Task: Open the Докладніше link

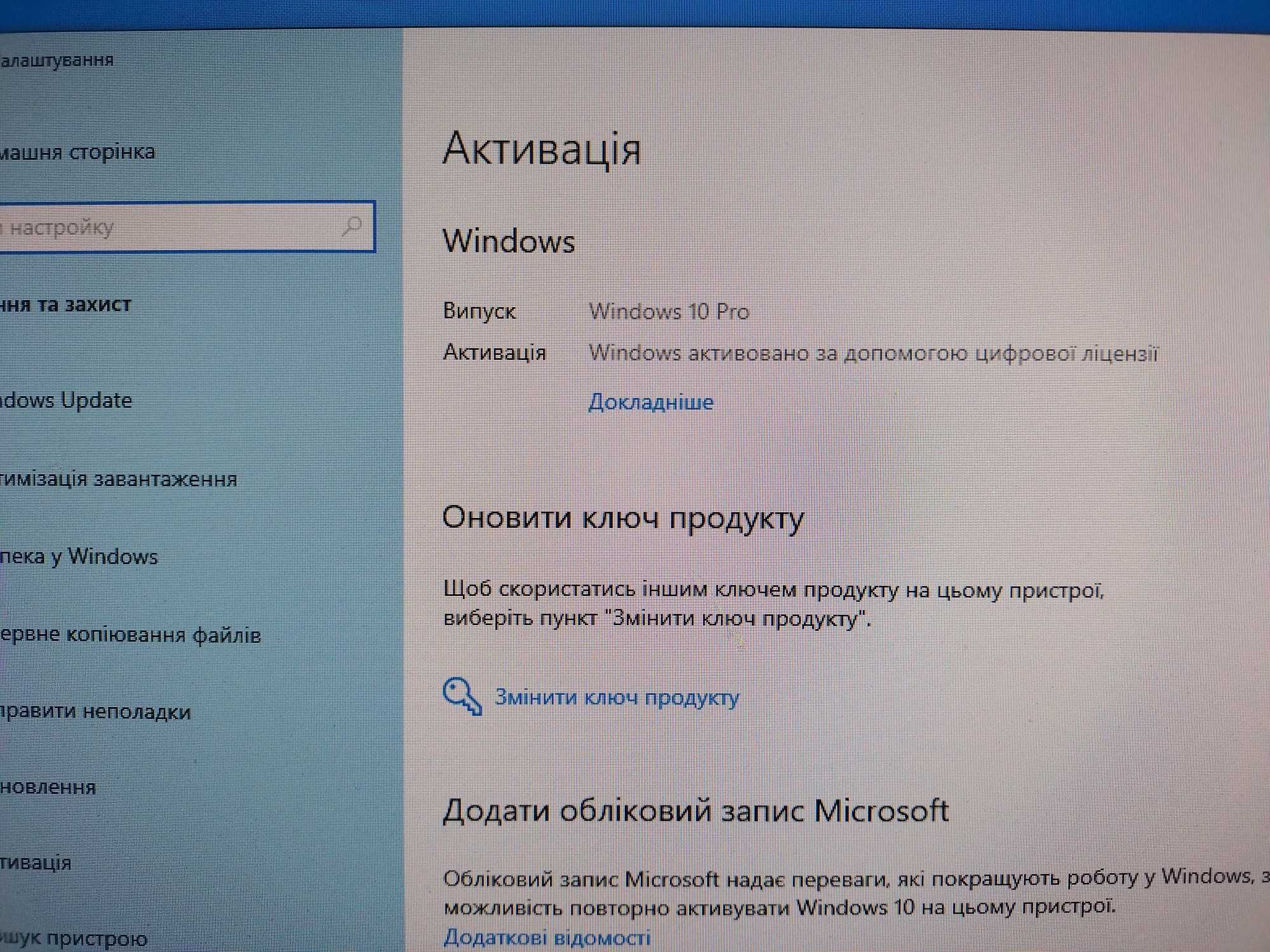Action: point(651,402)
